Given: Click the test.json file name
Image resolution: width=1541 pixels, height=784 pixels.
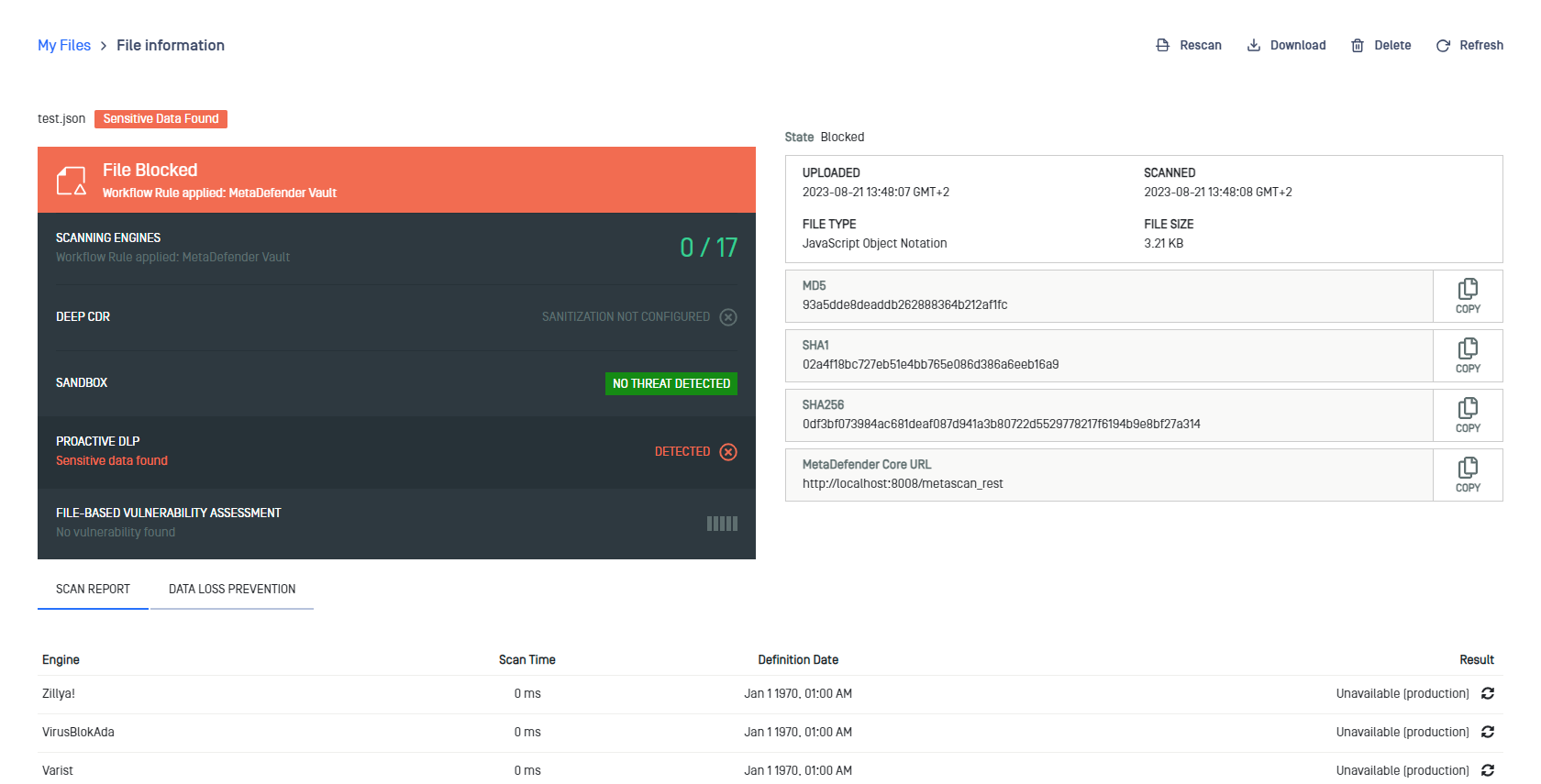Looking at the screenshot, I should coord(61,119).
